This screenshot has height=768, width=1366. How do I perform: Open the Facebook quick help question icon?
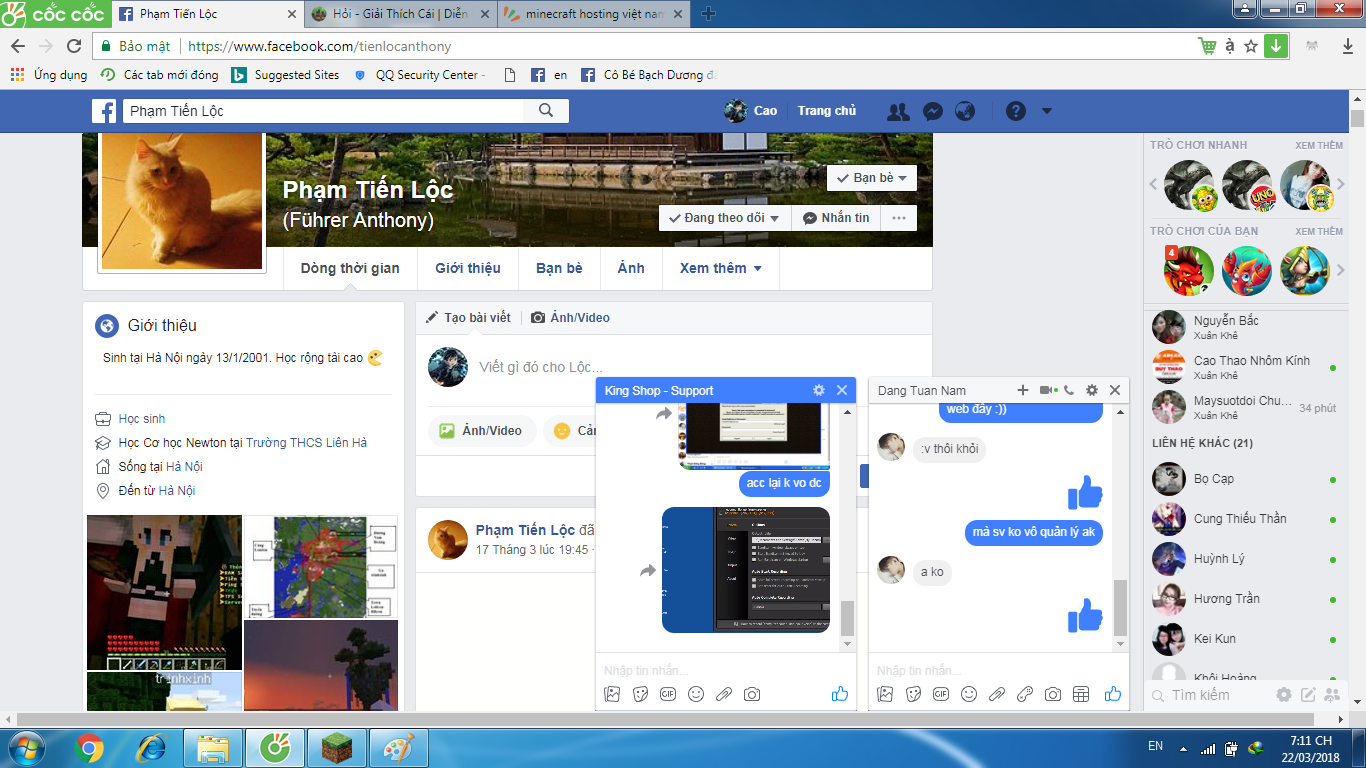1016,111
